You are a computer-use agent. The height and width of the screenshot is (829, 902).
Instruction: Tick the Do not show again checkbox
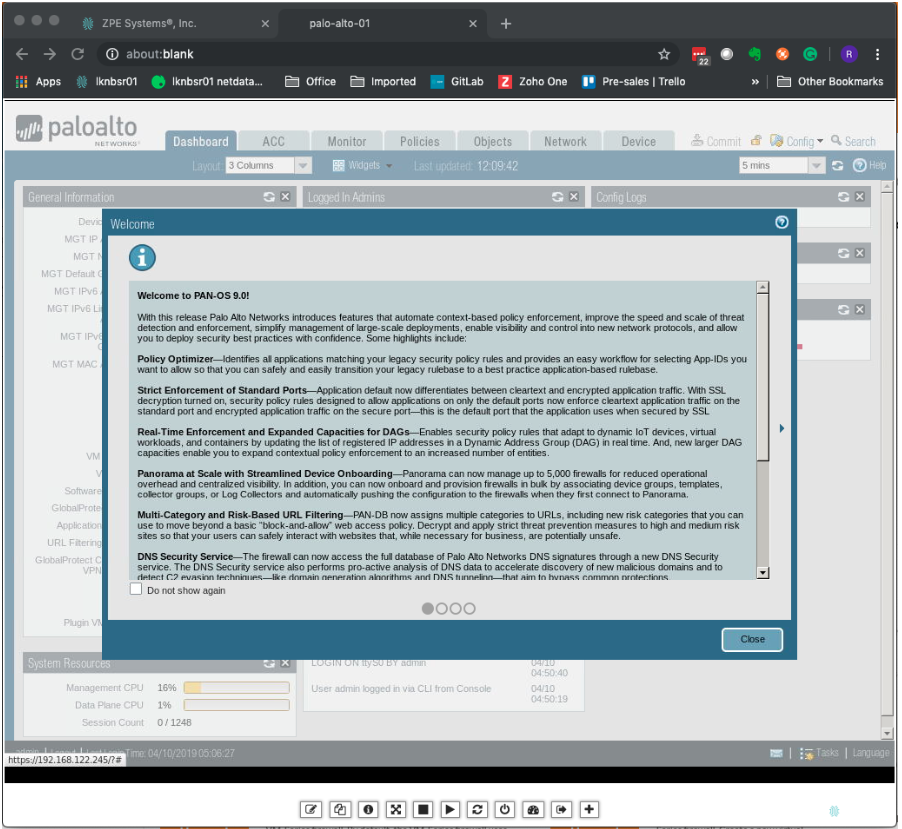136,589
